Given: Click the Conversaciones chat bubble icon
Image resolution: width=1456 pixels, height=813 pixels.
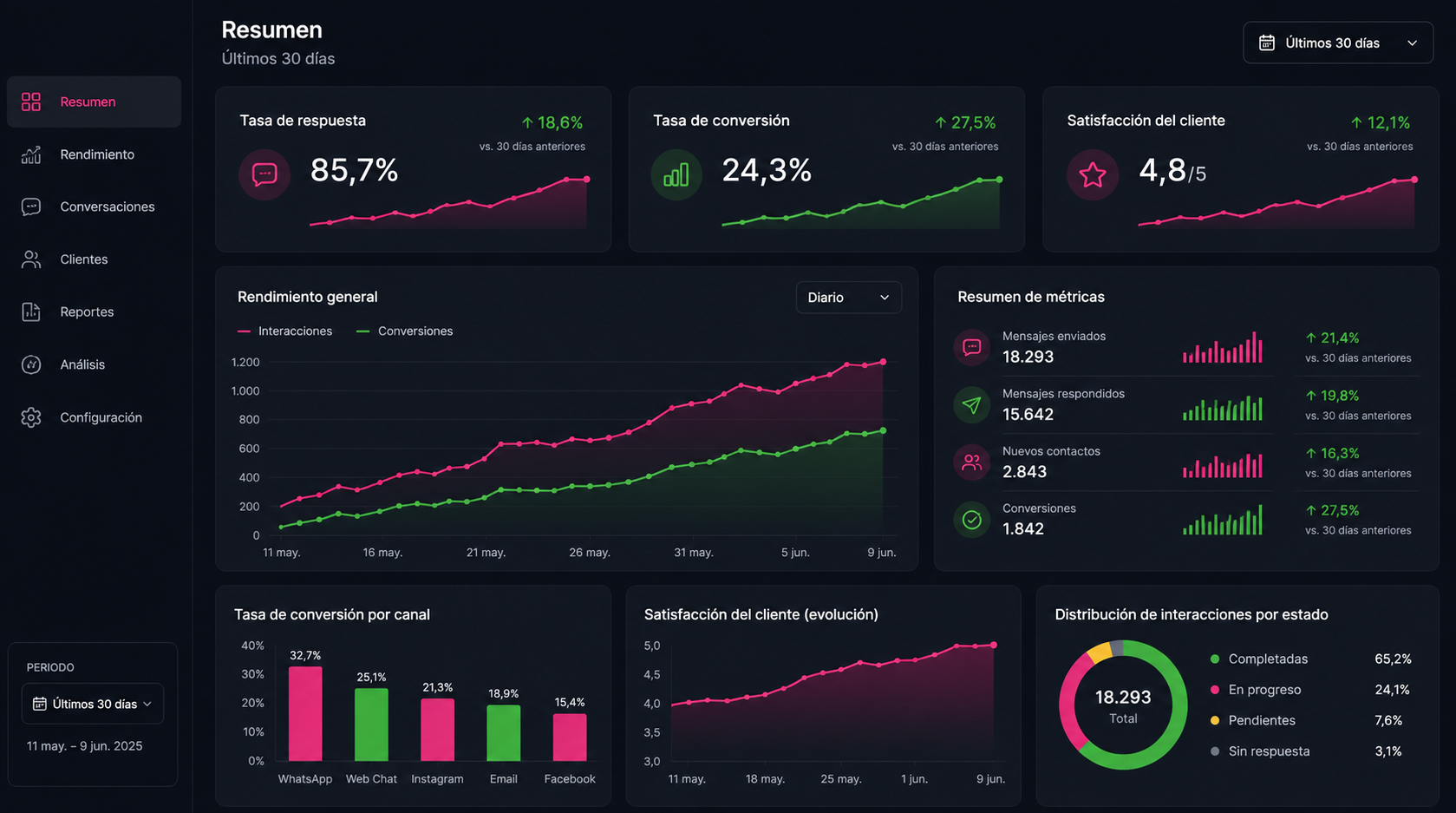Looking at the screenshot, I should coord(31,207).
